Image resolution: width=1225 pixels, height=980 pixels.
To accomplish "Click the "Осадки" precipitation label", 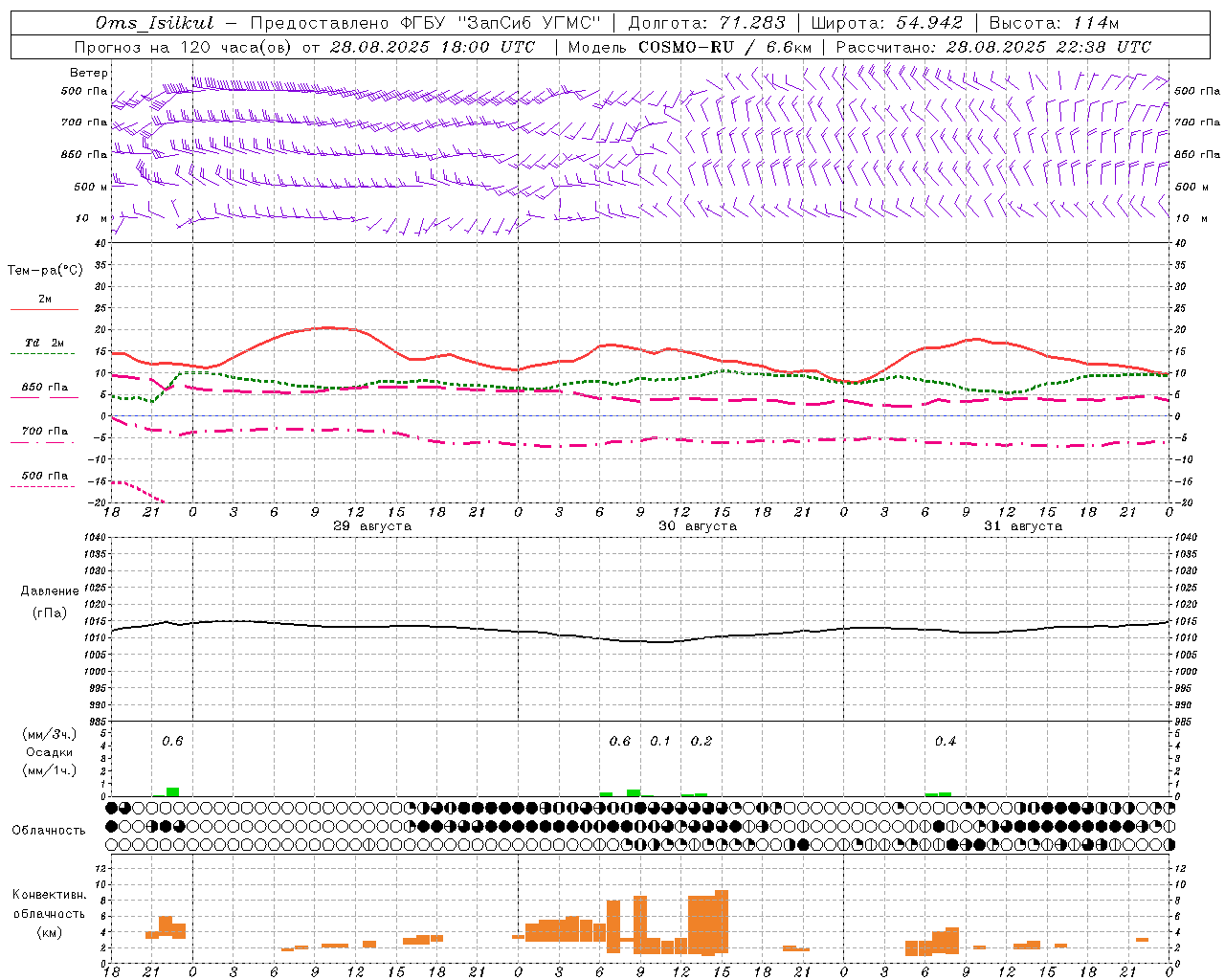I will click(50, 752).
